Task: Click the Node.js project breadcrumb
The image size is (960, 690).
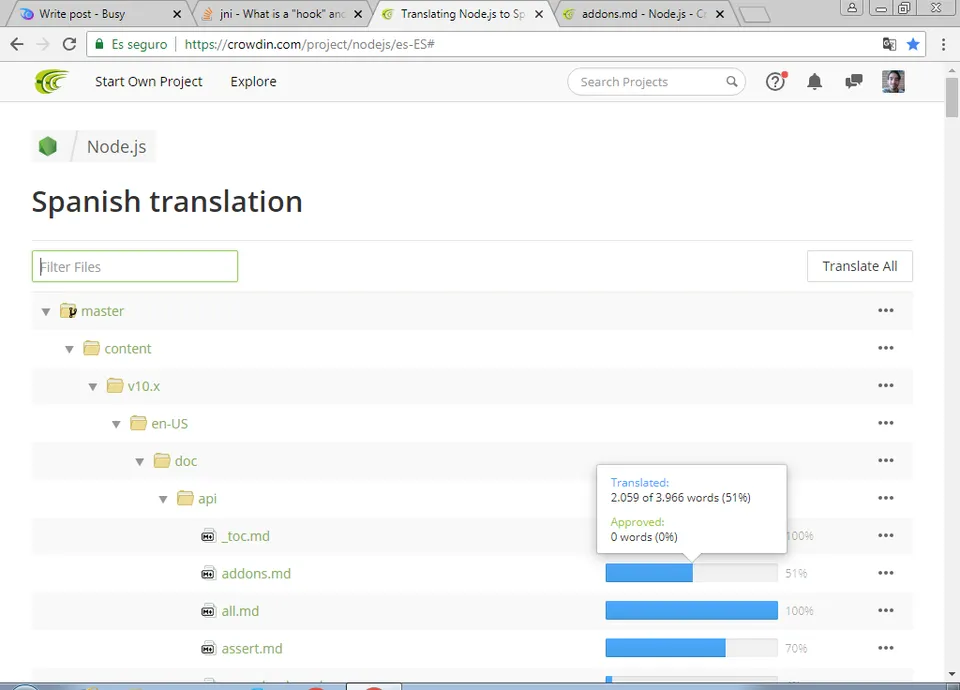Action: click(116, 147)
